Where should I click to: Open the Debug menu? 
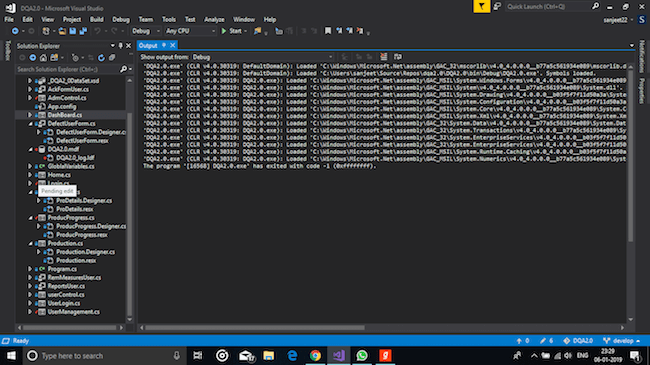tap(121, 19)
